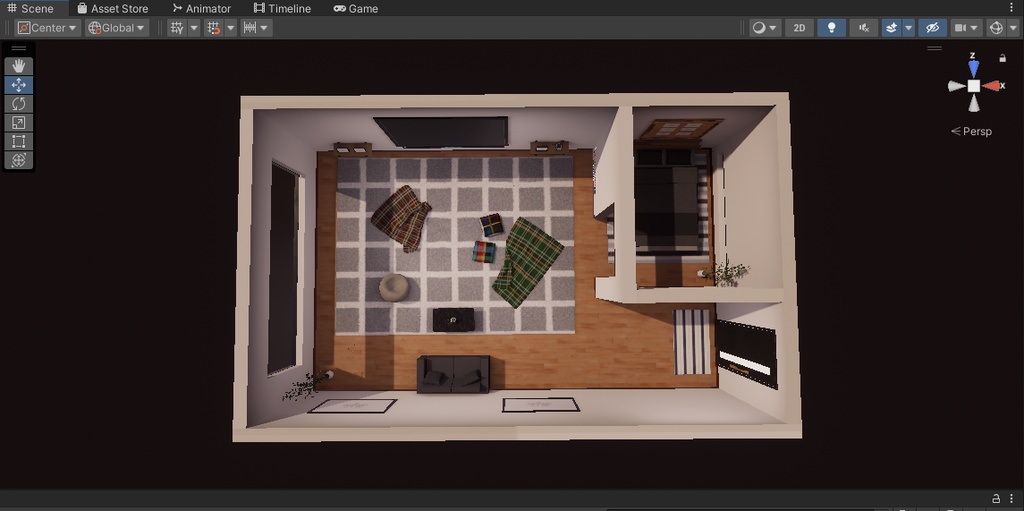Open the Asset Store tab
Screen dimensions: 1024x511
(112, 8)
